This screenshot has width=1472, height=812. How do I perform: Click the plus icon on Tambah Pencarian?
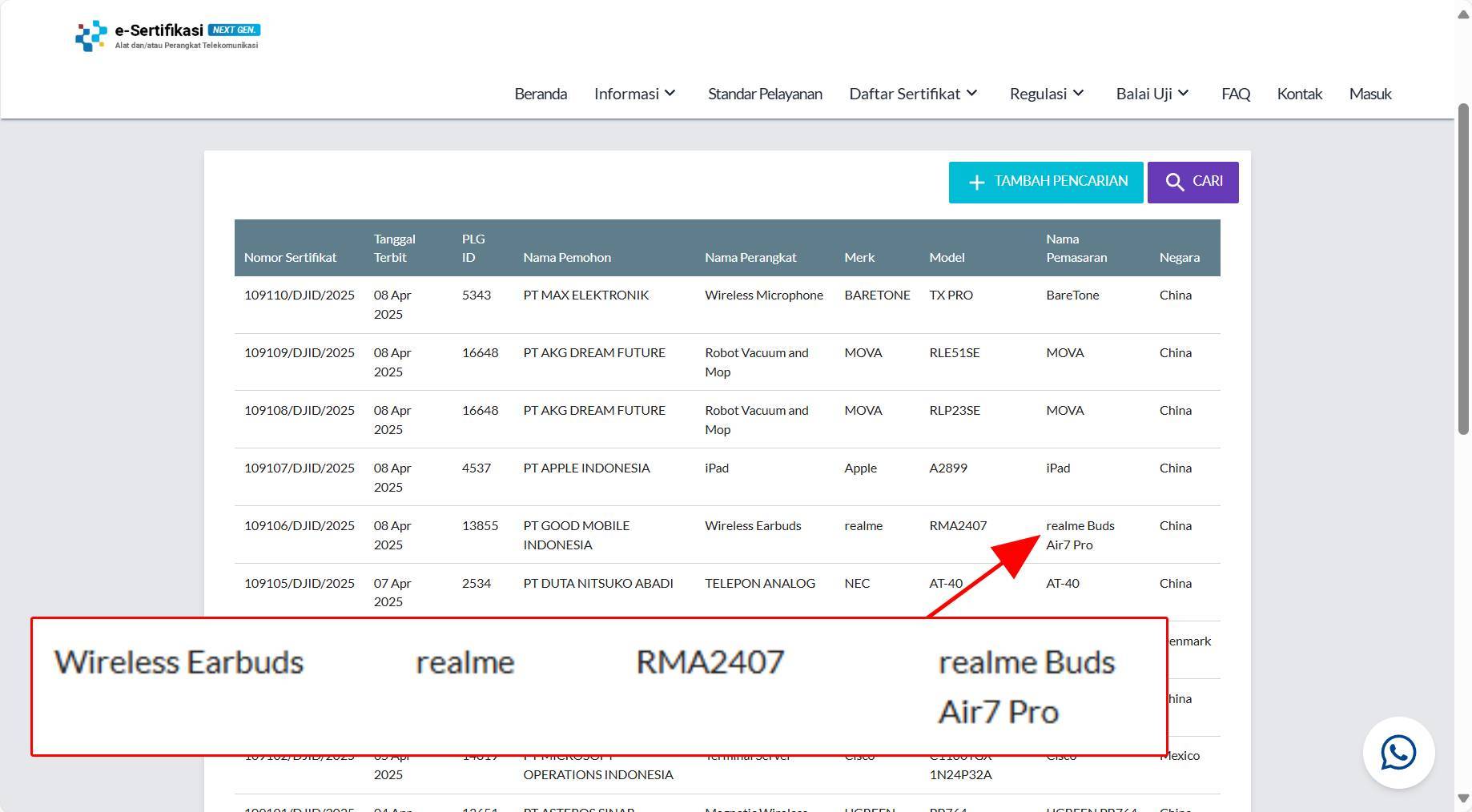[x=976, y=183]
